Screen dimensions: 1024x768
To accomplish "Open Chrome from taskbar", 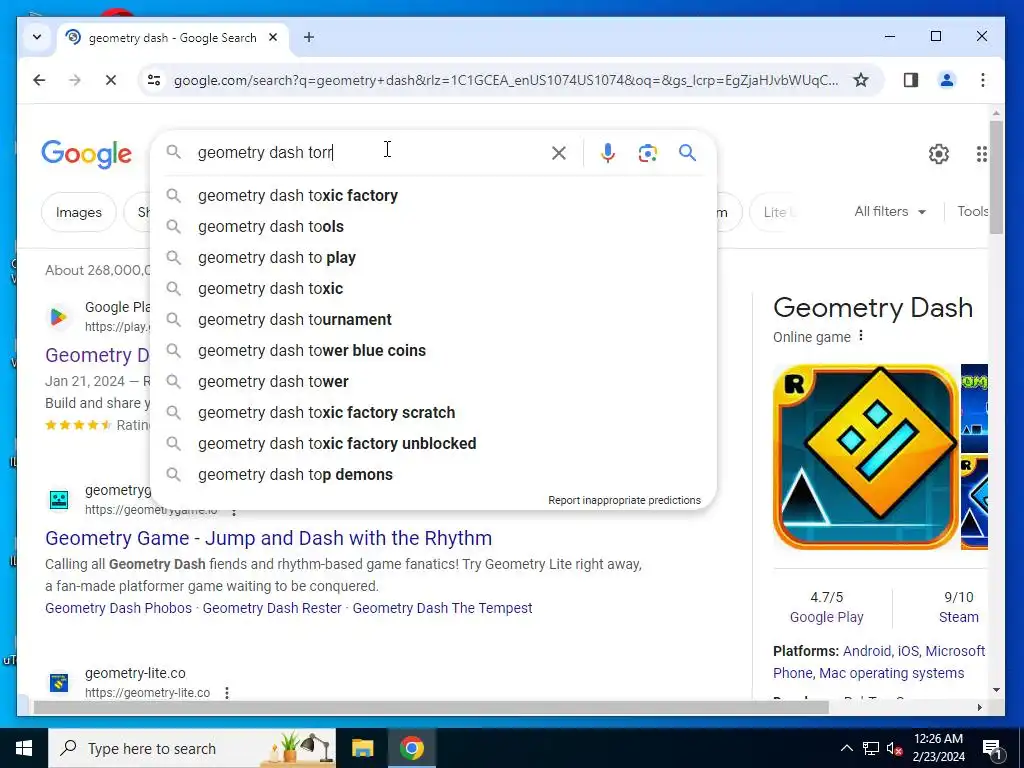I will point(411,748).
